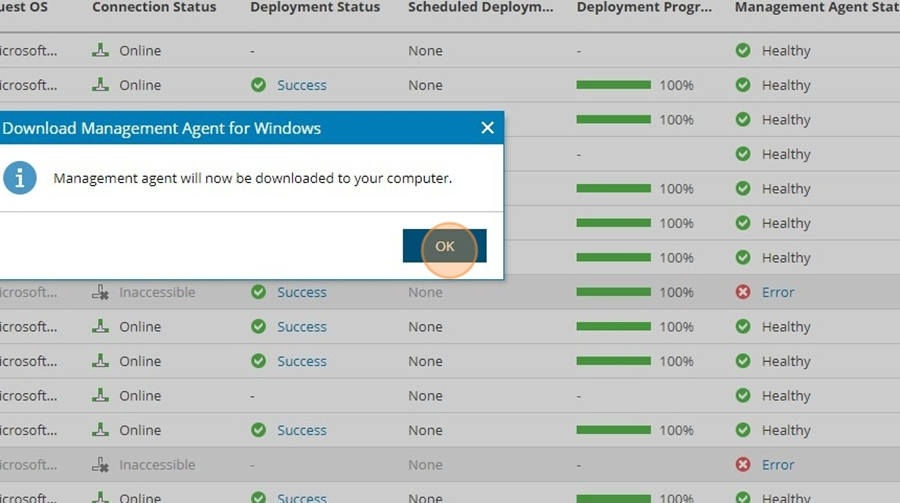Click red error icon in Inaccessible row without progress
Viewport: 900px width, 503px height.
click(x=743, y=464)
